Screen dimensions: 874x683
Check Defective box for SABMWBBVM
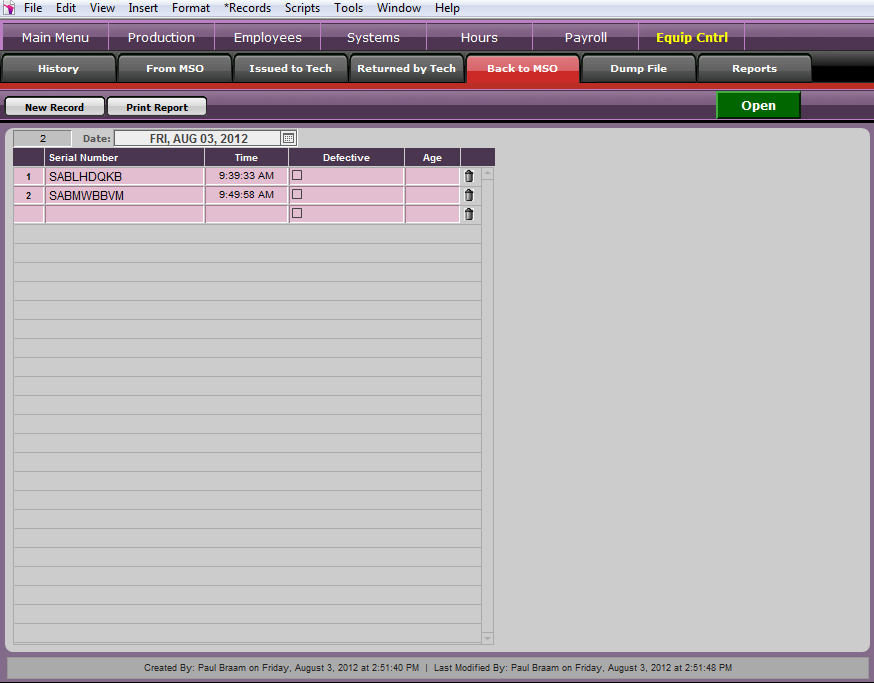coord(297,194)
